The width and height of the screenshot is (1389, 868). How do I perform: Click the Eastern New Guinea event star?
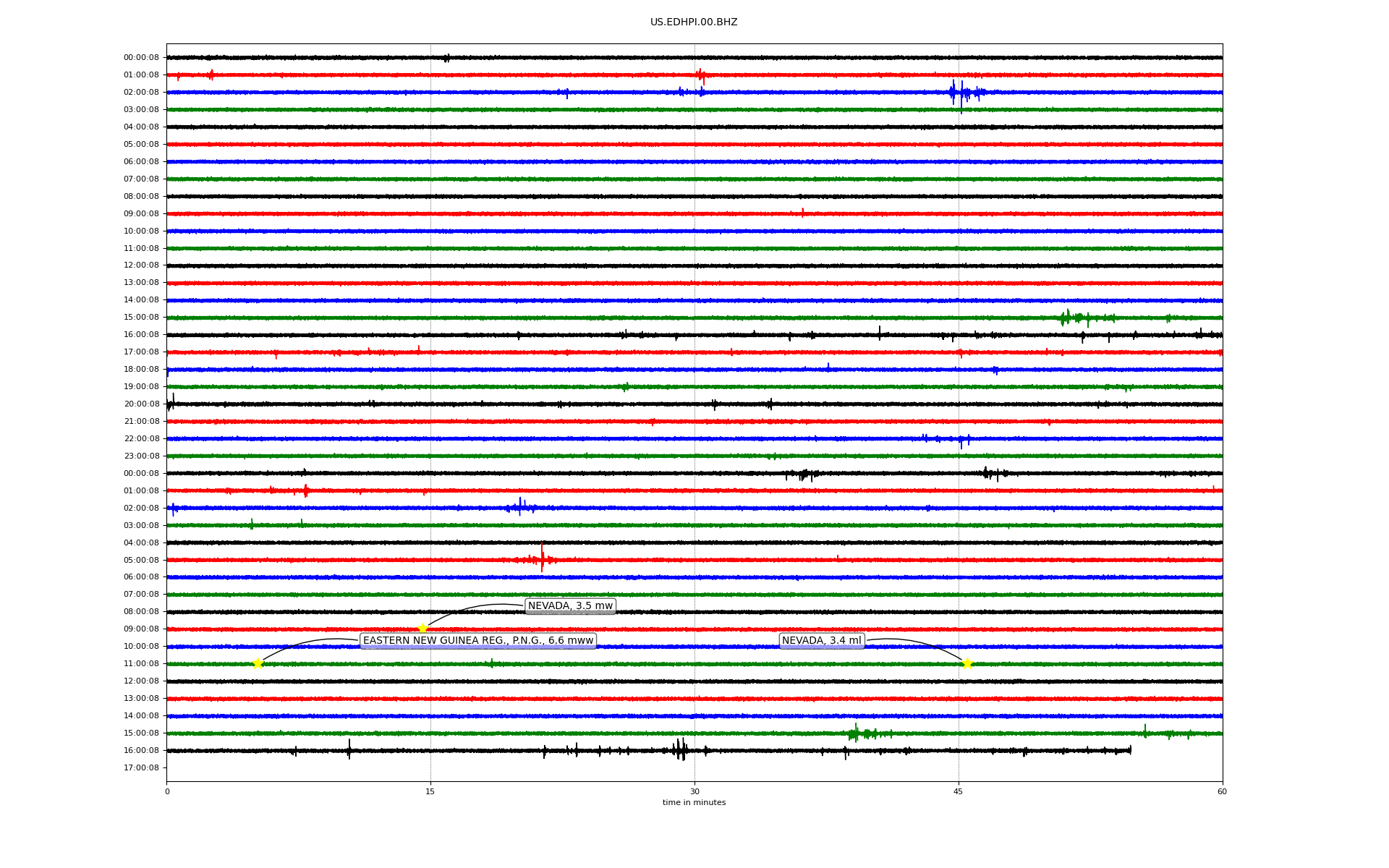[258, 663]
